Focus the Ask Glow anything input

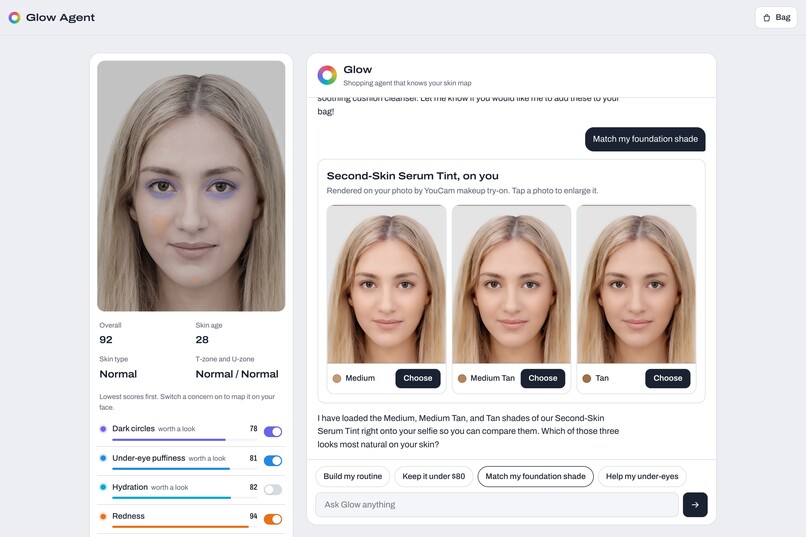click(x=497, y=505)
